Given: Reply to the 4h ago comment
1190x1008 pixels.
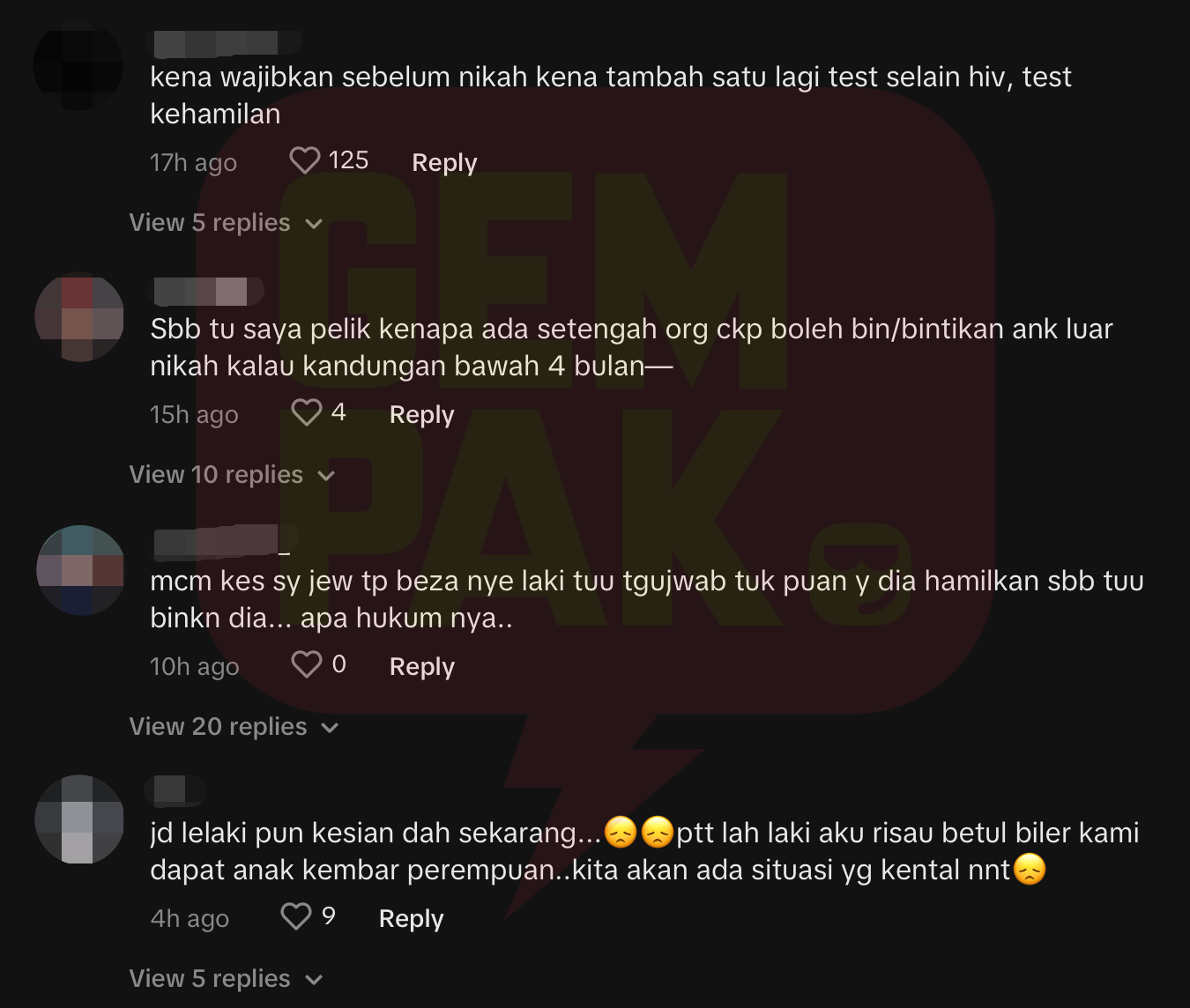Looking at the screenshot, I should click(412, 918).
